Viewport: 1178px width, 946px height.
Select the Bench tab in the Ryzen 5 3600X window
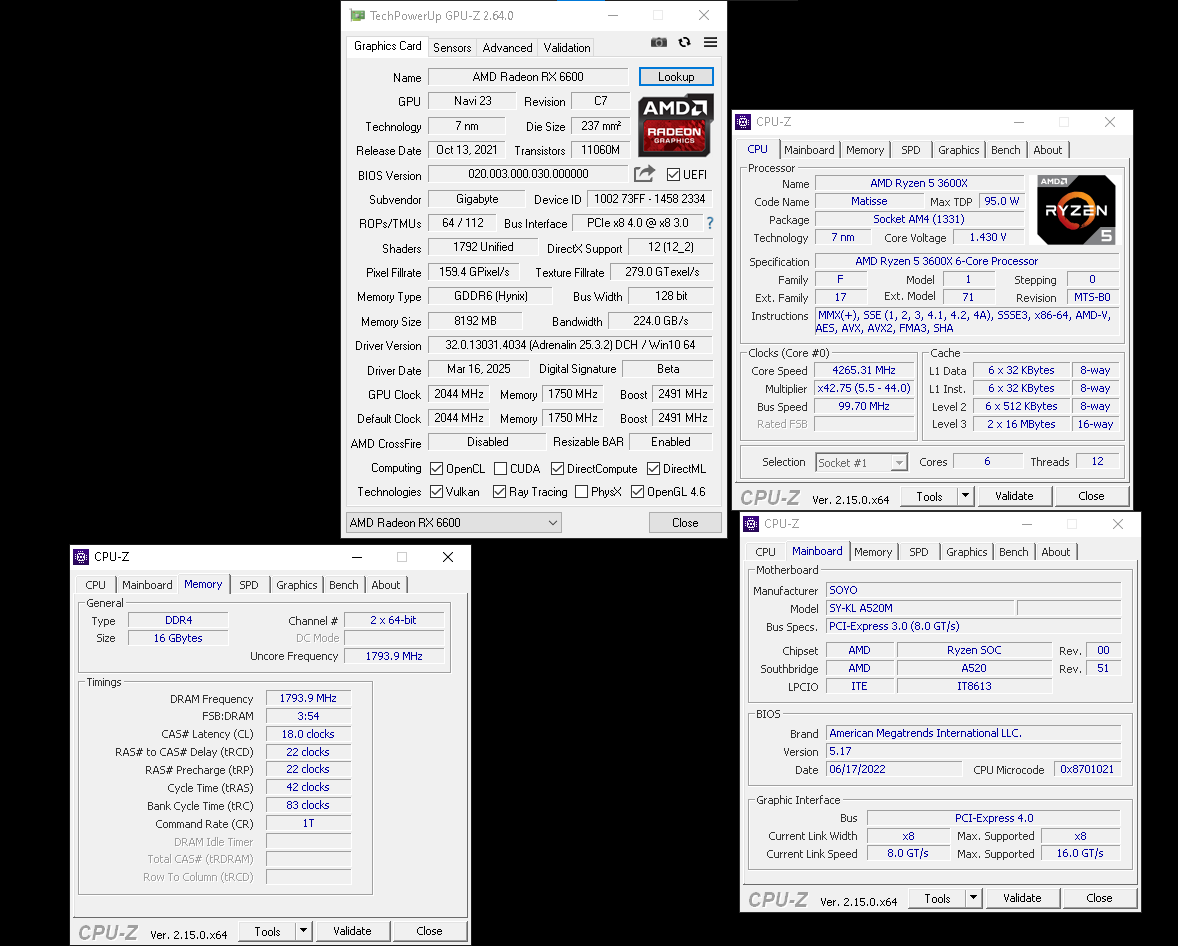tap(1006, 150)
